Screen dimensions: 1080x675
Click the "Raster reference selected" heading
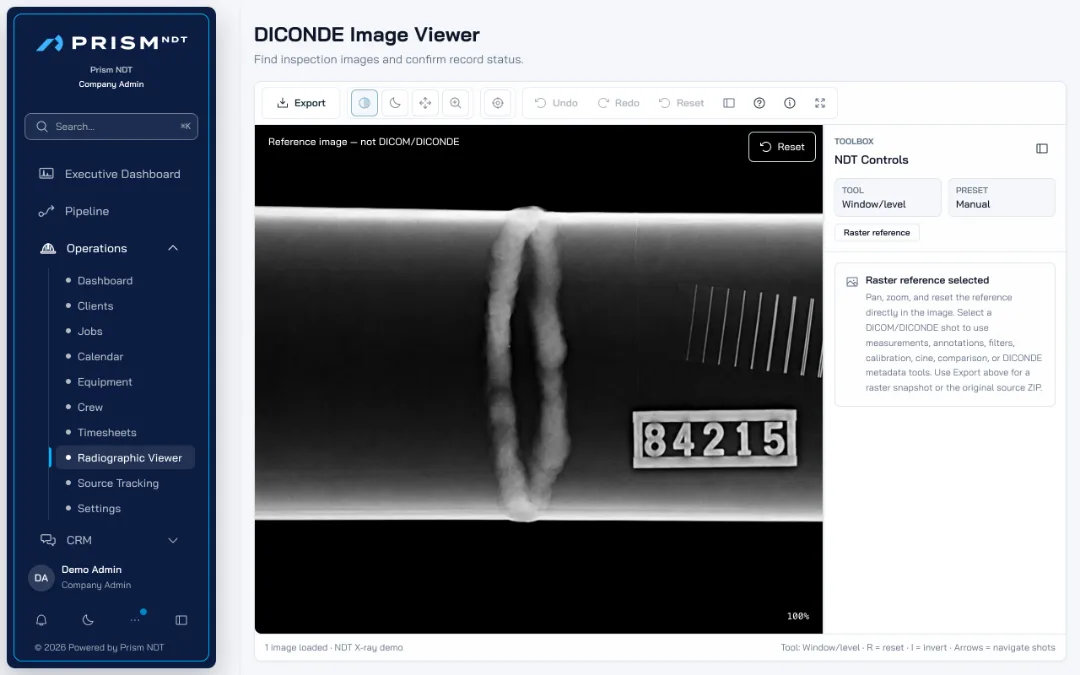coord(927,280)
